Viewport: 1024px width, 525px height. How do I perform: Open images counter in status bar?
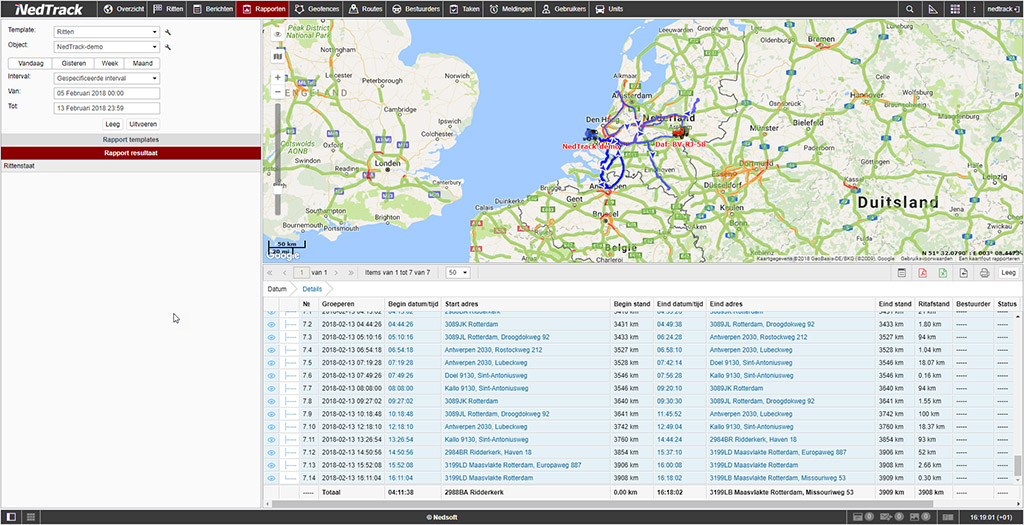tap(920, 517)
